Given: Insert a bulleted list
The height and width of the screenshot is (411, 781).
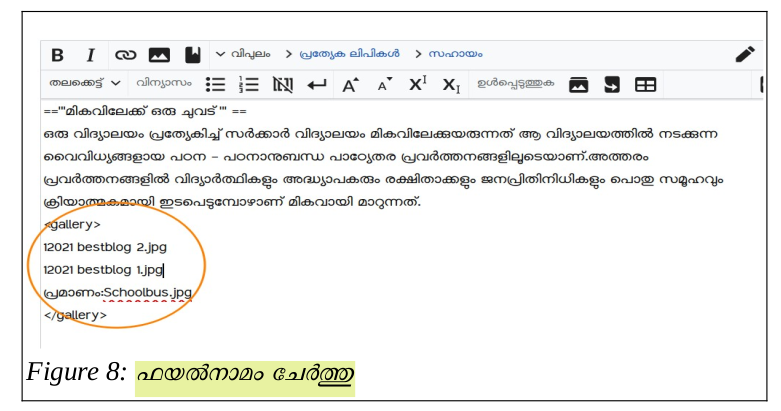Looking at the screenshot, I should tap(215, 84).
